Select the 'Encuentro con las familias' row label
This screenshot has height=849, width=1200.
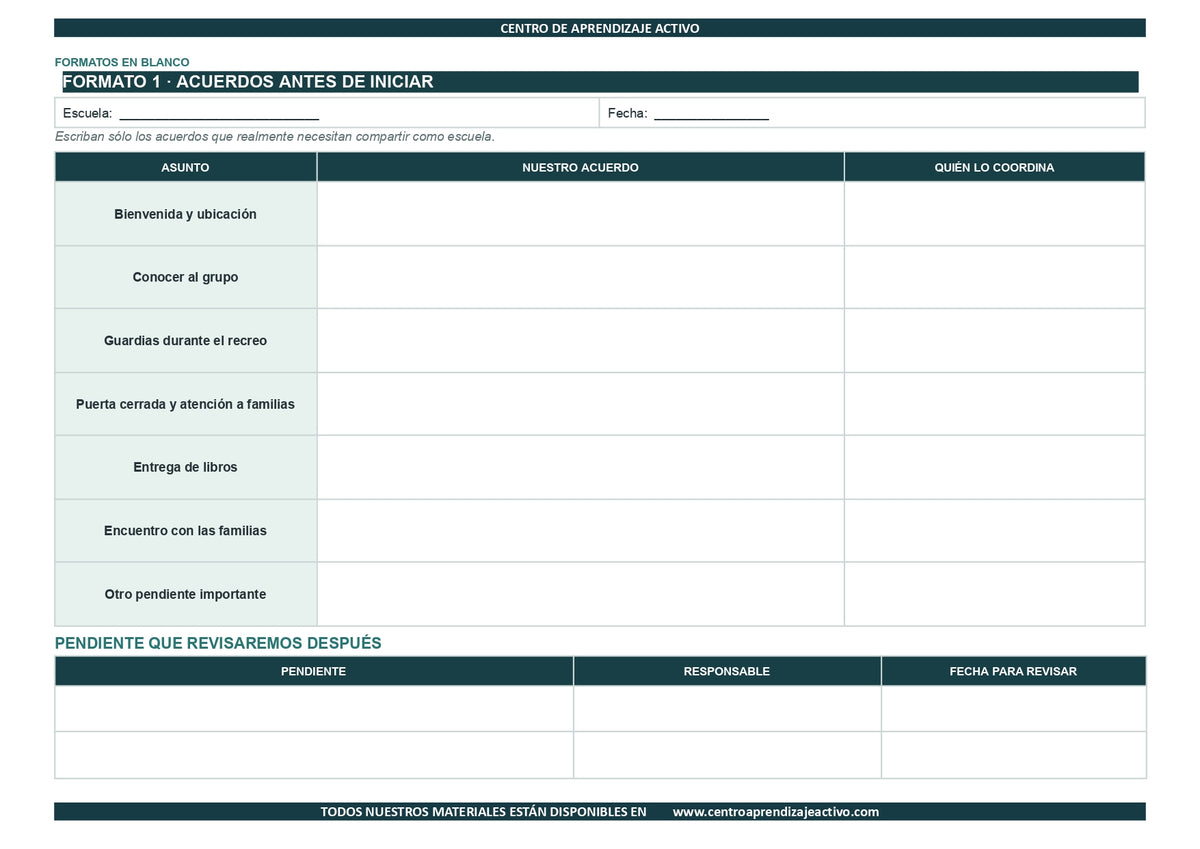[186, 531]
